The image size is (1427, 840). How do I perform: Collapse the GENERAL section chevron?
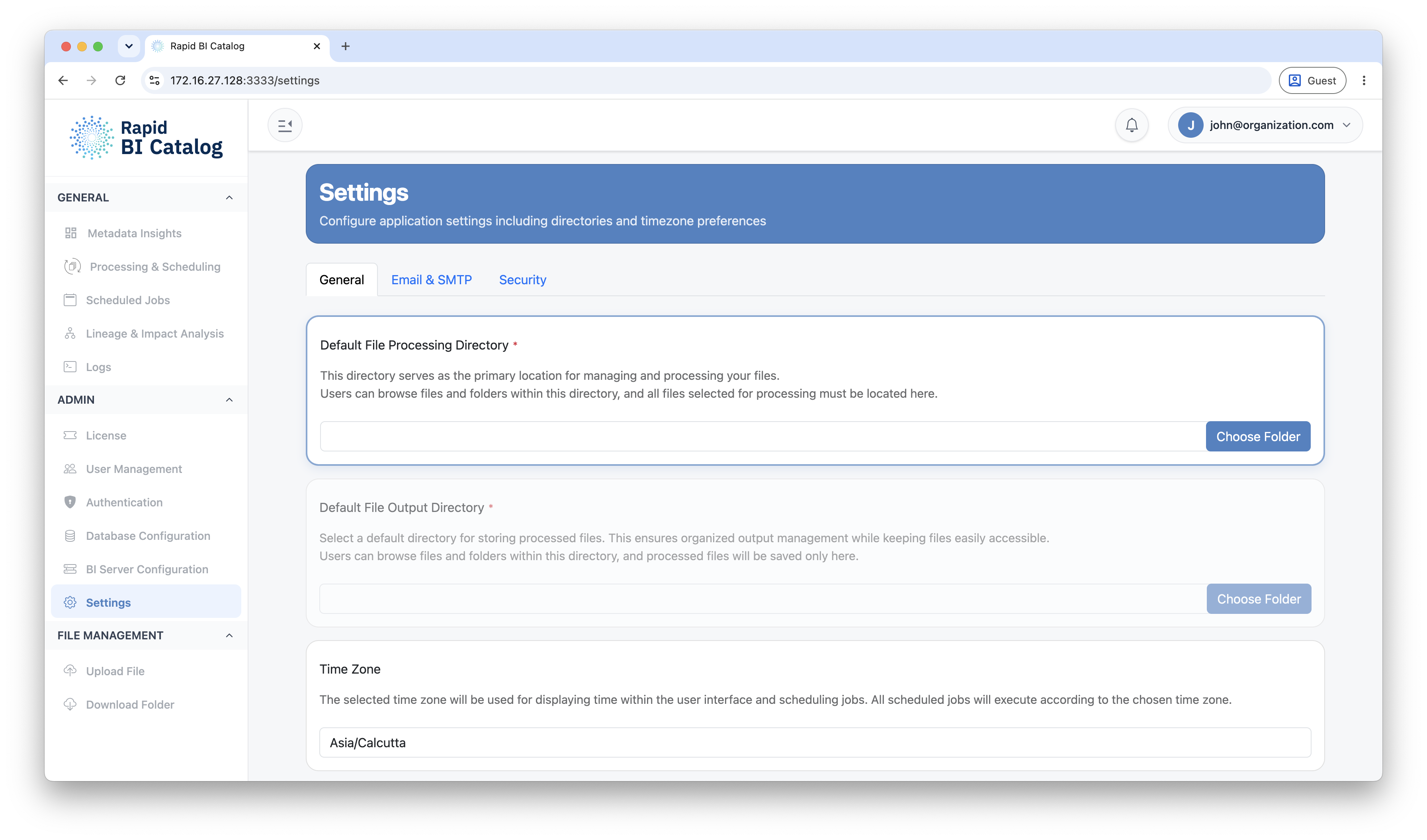point(229,197)
